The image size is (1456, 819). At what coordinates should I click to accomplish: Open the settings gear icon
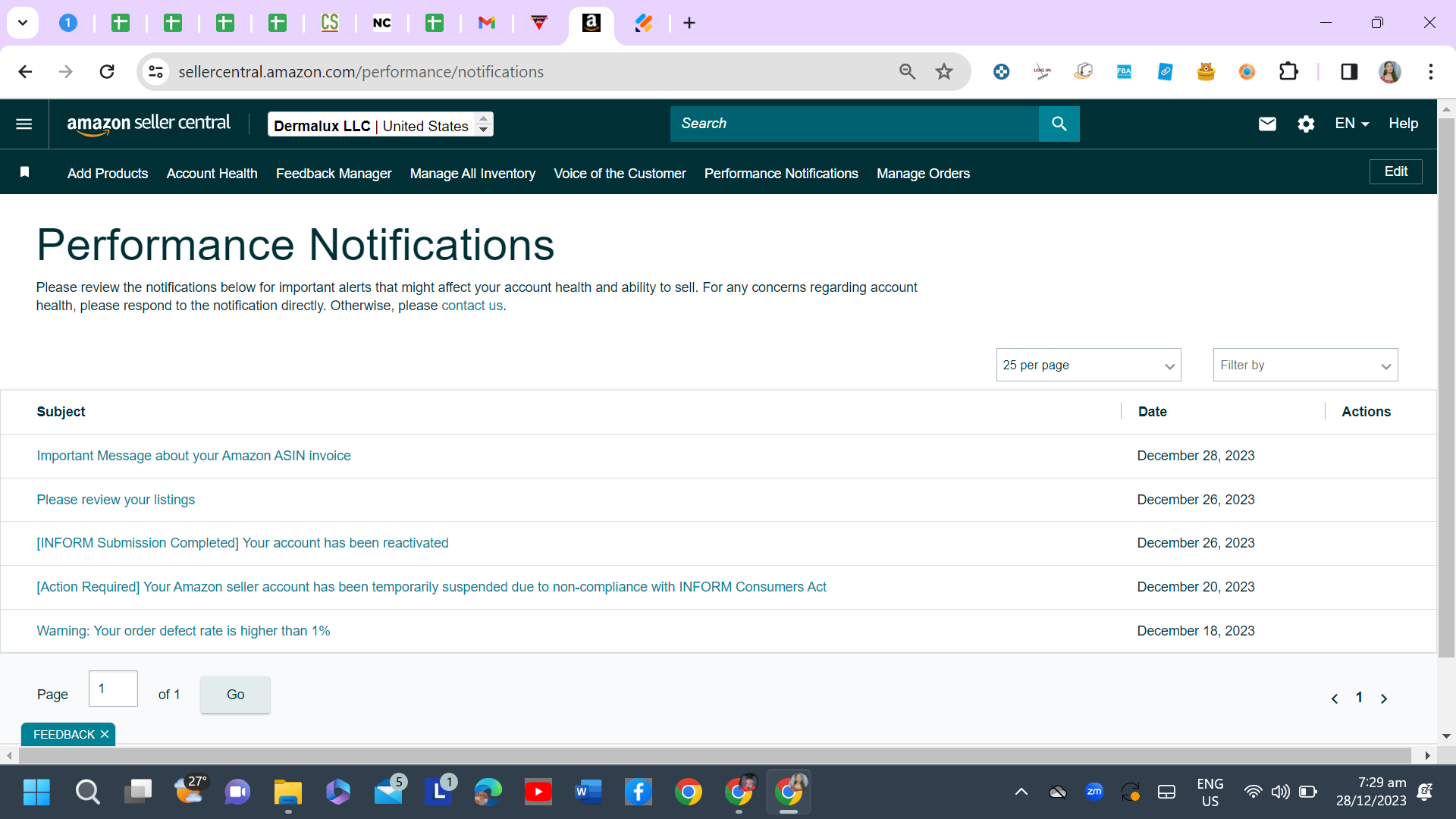click(1306, 124)
